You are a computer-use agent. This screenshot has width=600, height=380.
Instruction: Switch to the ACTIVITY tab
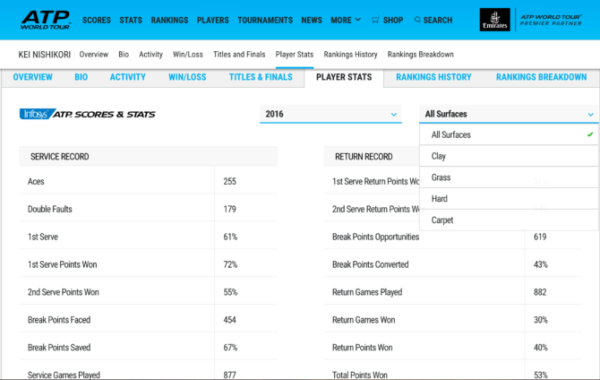pos(128,77)
